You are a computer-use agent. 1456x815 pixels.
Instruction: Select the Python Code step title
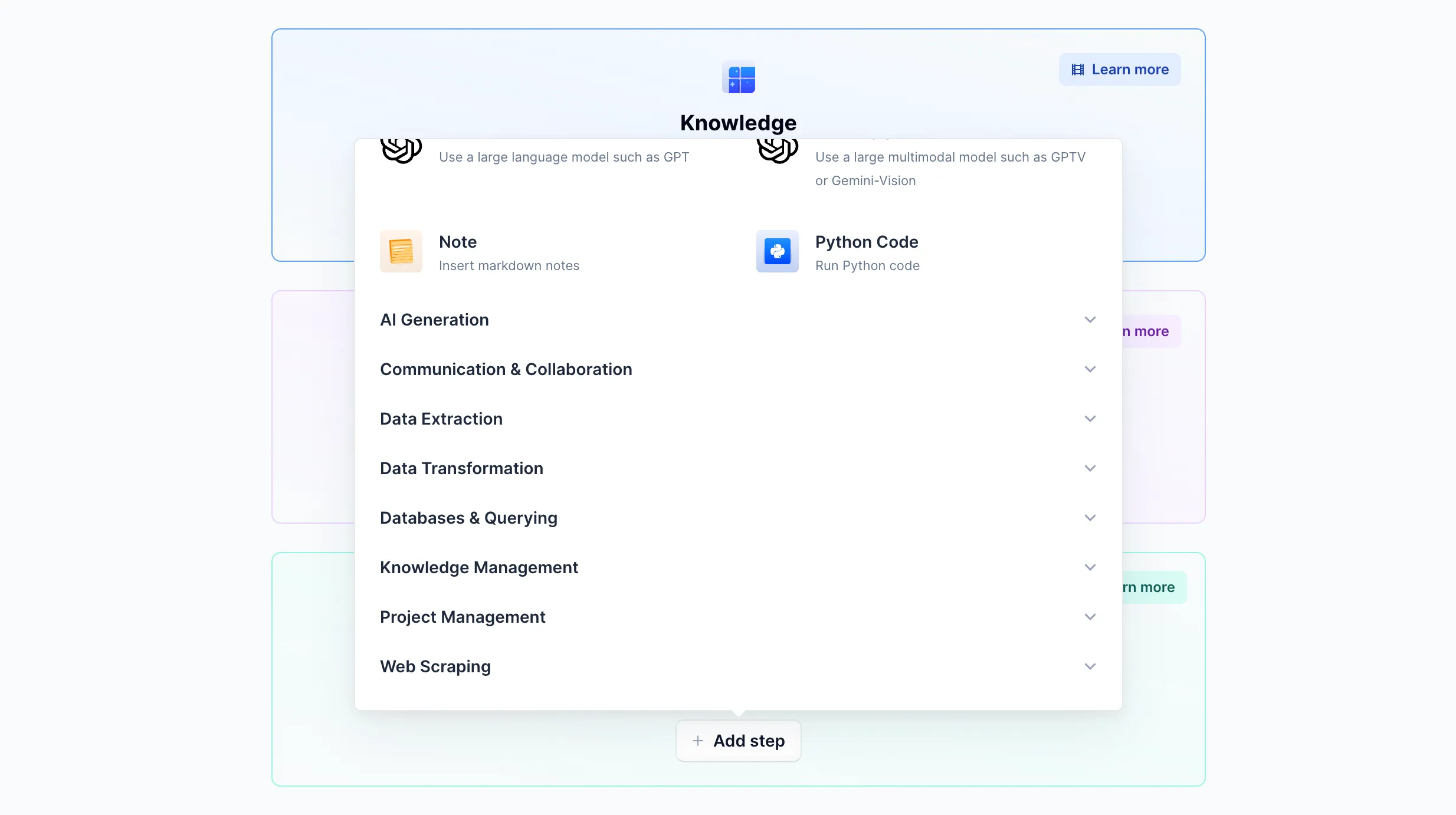pos(866,242)
